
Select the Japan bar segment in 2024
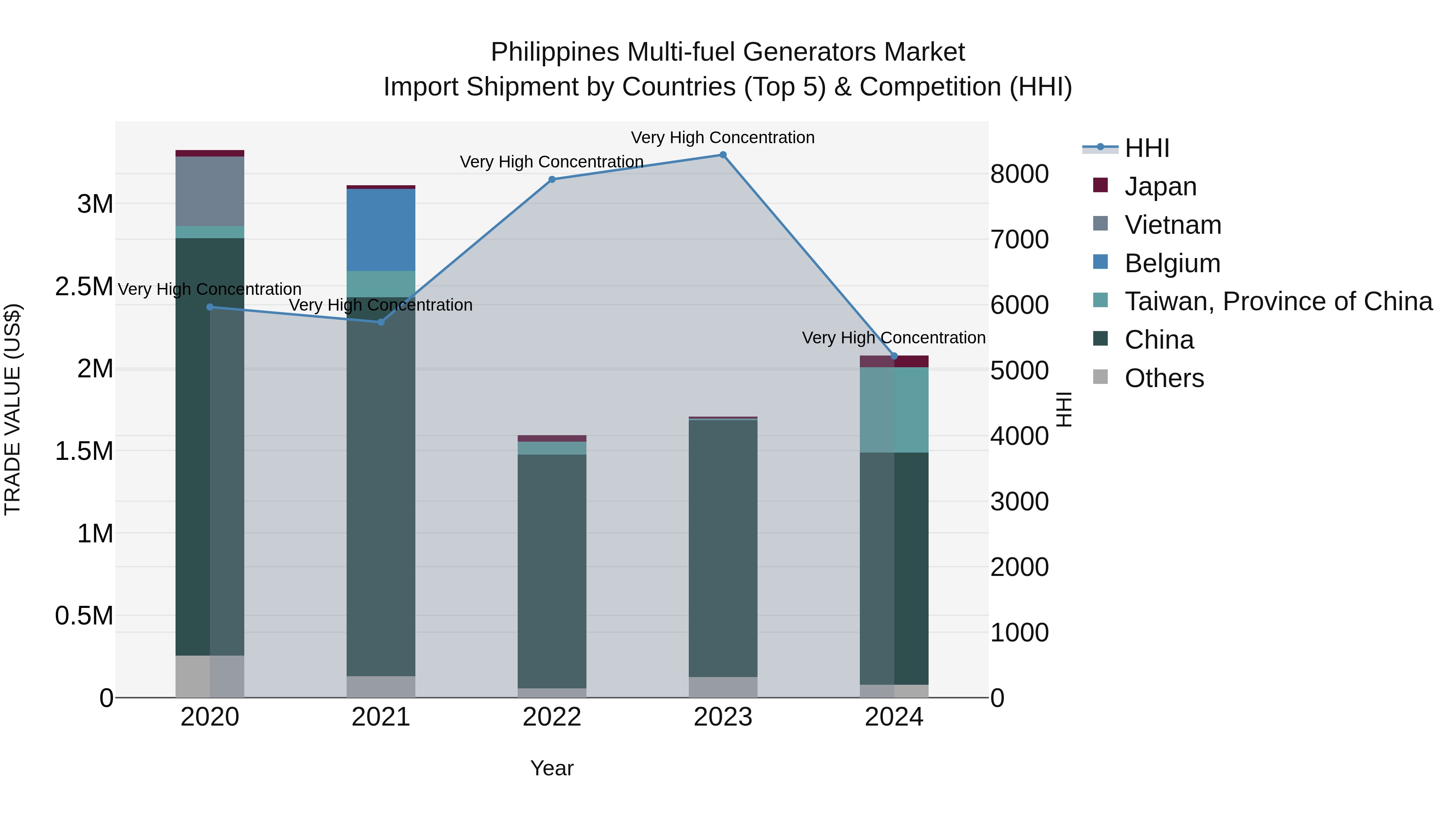pyautogui.click(x=894, y=362)
